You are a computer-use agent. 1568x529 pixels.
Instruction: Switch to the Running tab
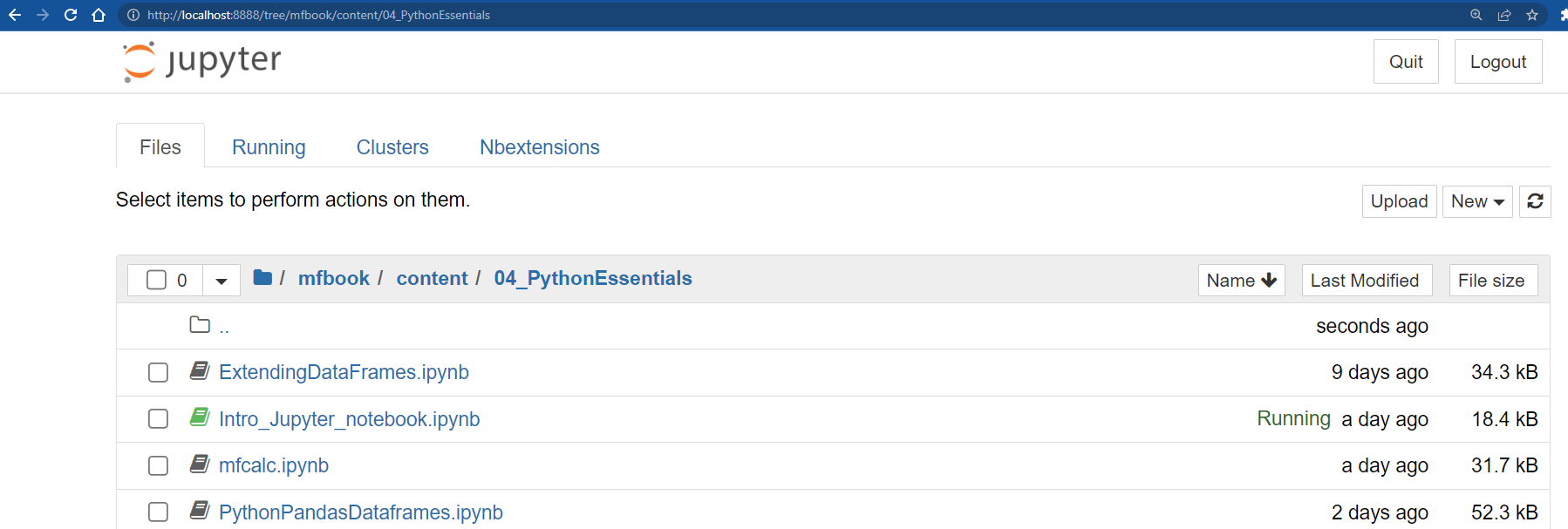(269, 147)
